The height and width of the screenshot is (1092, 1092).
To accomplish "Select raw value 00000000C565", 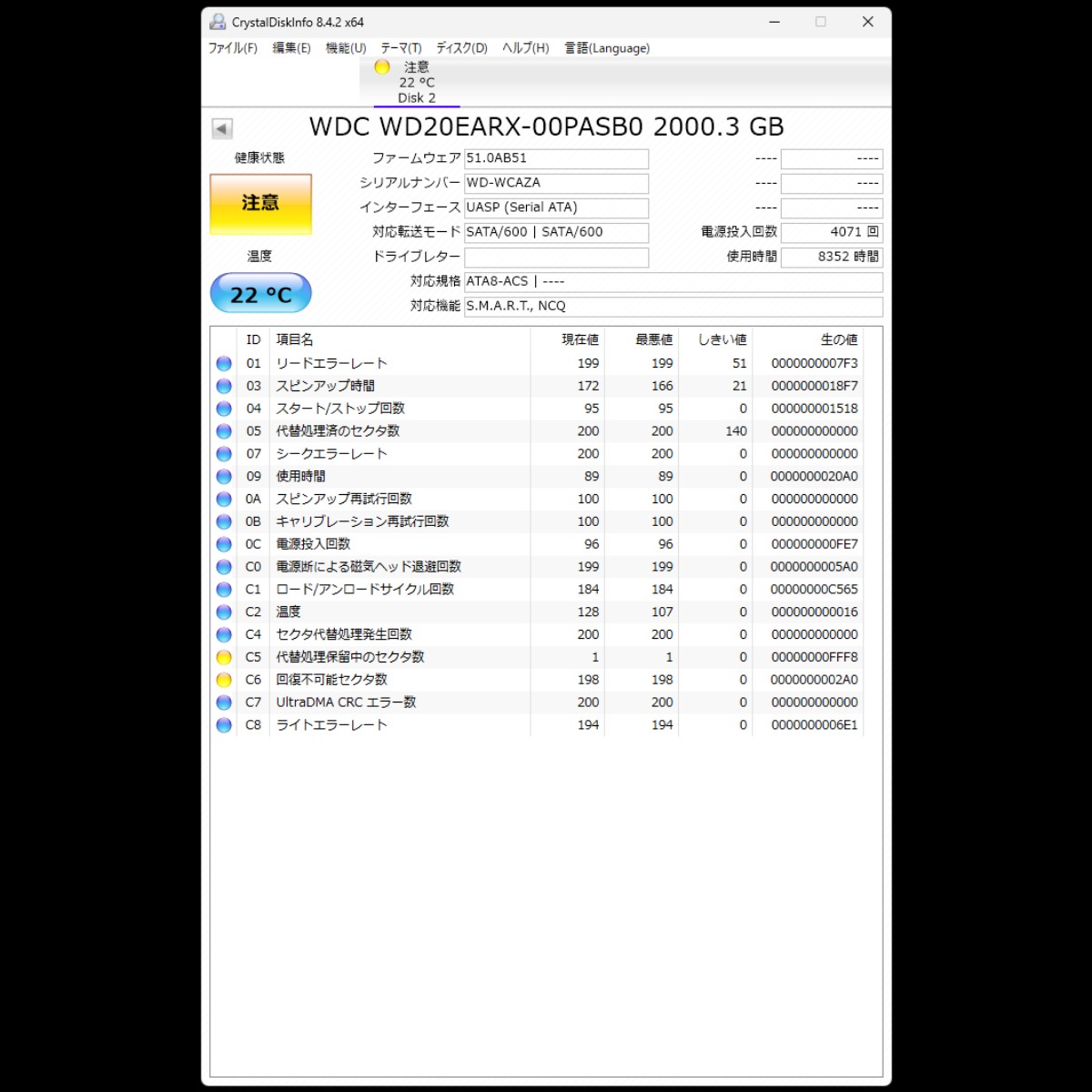I will [814, 590].
